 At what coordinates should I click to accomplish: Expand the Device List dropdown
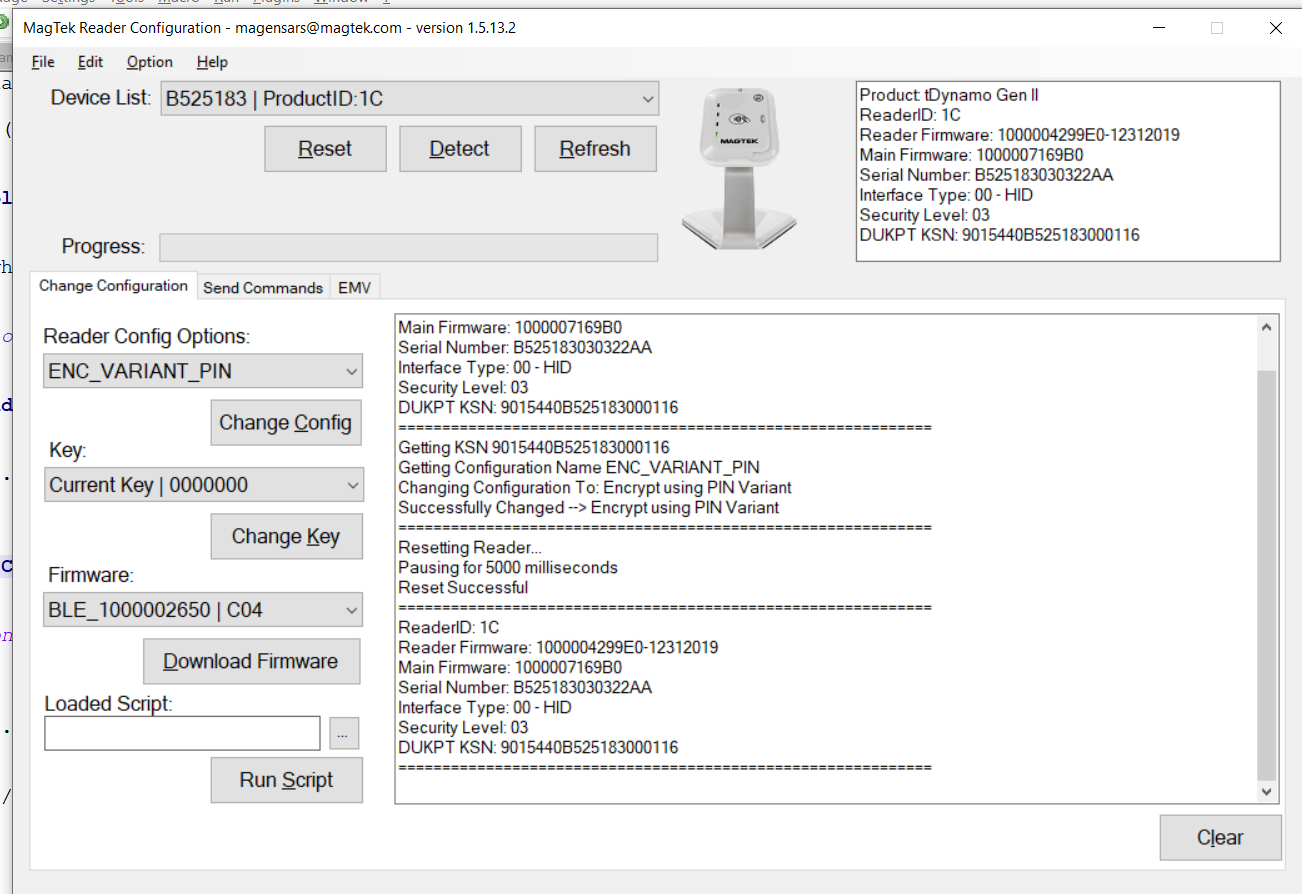409,99
